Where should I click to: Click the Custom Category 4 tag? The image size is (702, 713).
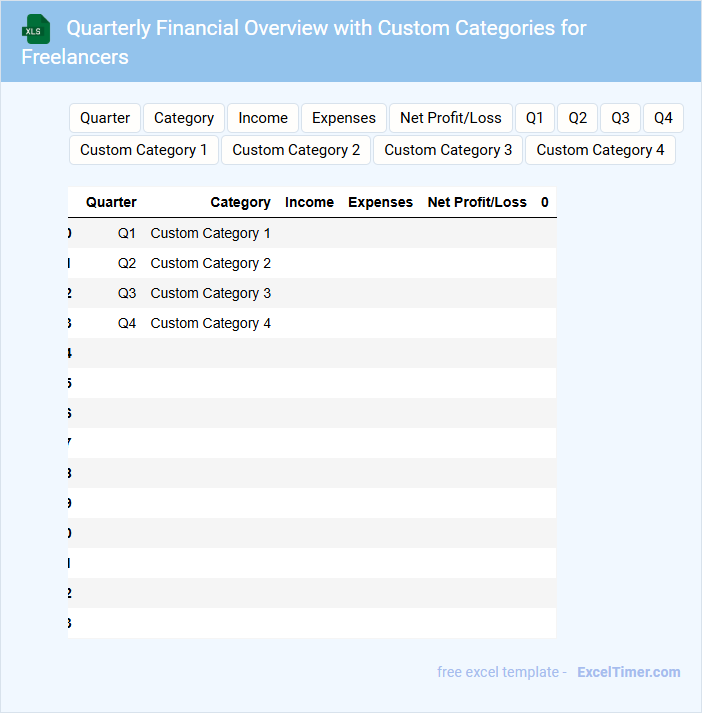[x=601, y=150]
